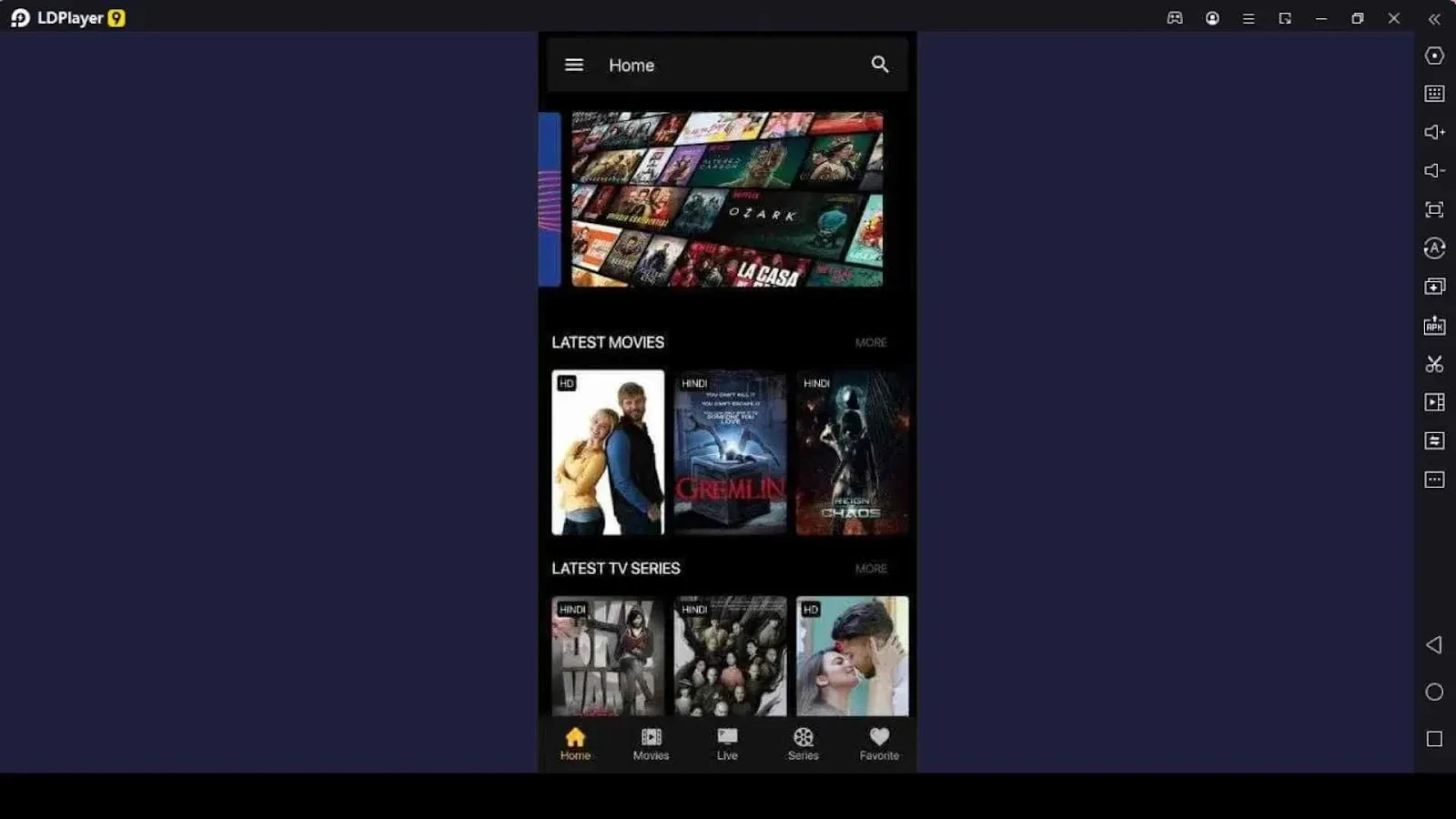This screenshot has height=819, width=1456.
Task: Open the featured Netflix collage banner
Action: pyautogui.click(x=727, y=199)
